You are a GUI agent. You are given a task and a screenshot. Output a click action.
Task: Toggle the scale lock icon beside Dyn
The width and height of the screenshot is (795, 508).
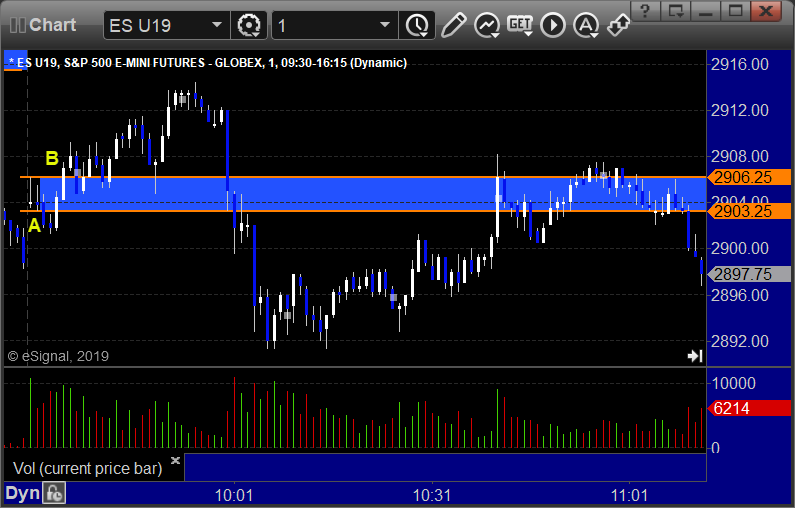(x=54, y=493)
